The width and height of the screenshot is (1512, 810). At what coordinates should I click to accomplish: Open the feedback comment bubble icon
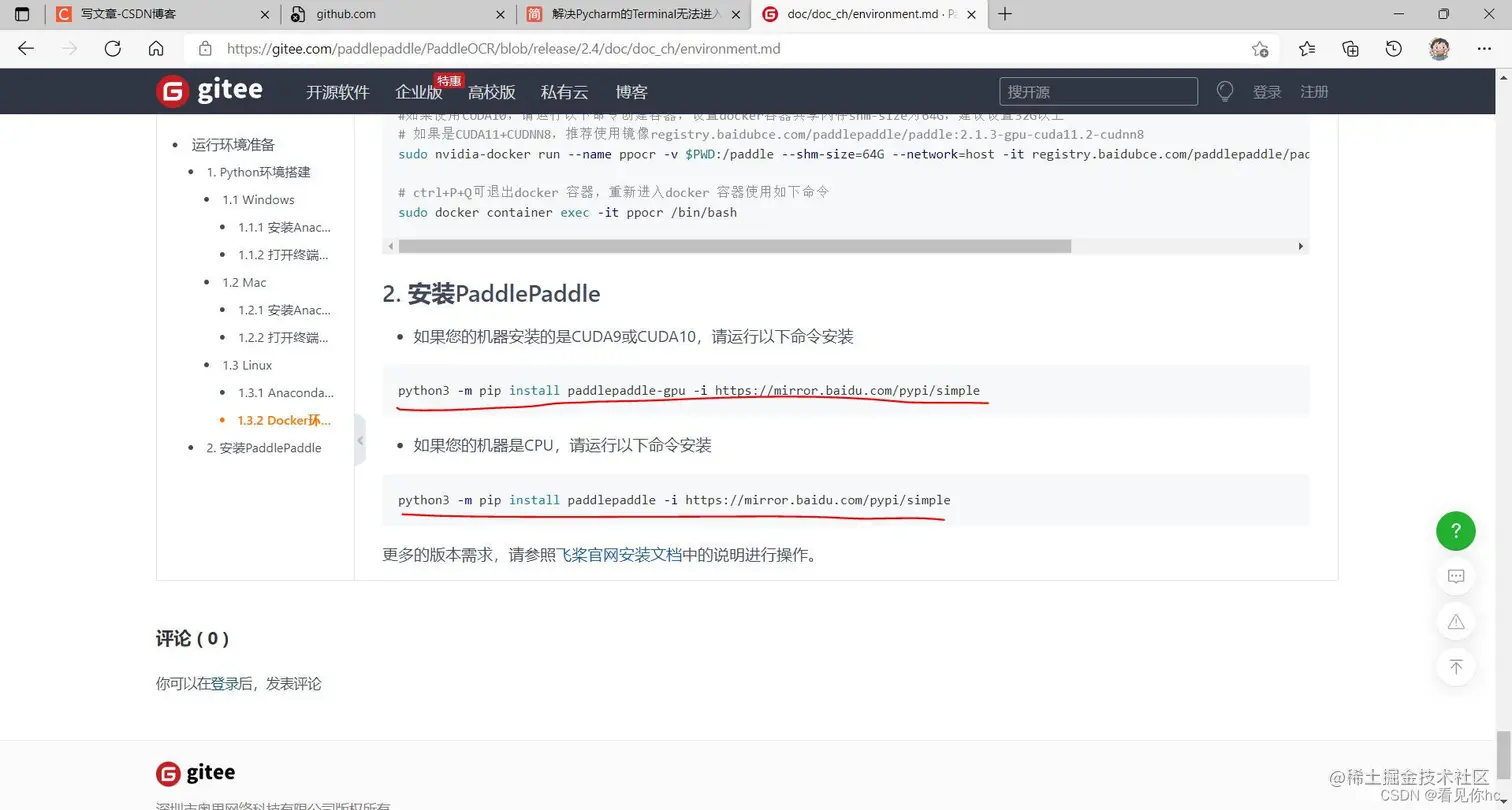(x=1455, y=576)
